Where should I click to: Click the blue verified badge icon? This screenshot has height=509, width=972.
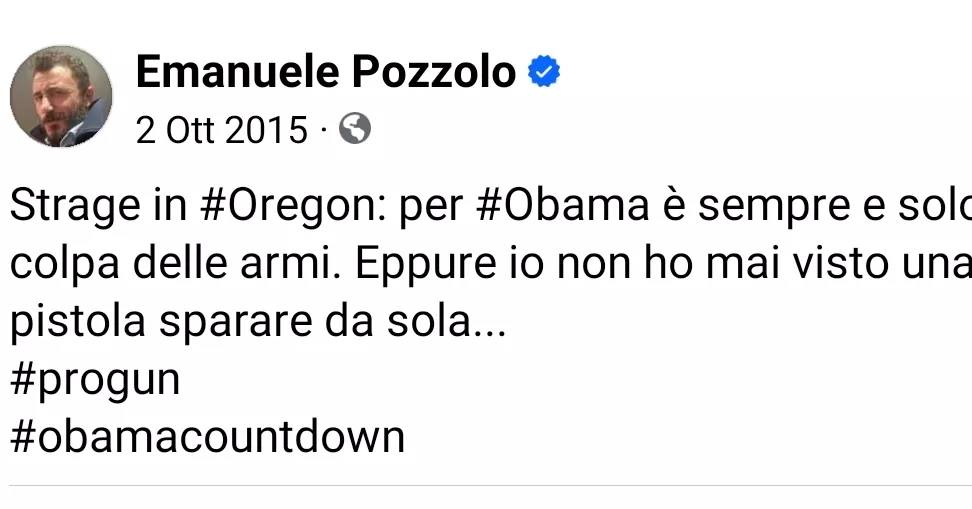pos(543,72)
